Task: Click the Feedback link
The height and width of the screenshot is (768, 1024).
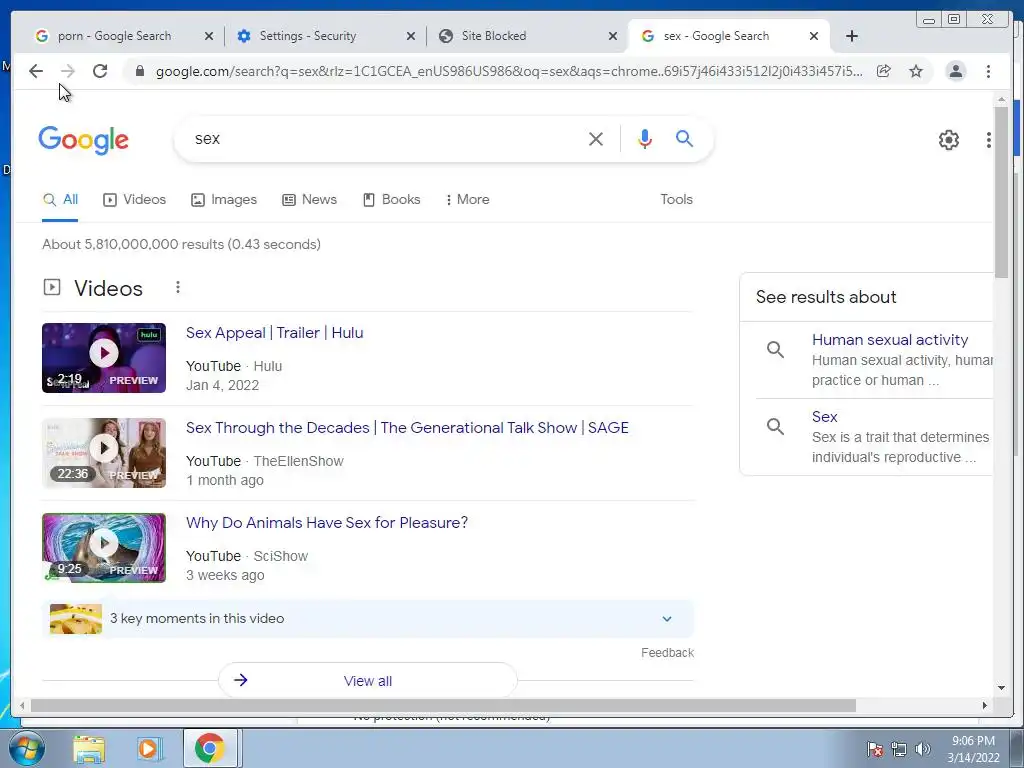Action: pos(667,652)
